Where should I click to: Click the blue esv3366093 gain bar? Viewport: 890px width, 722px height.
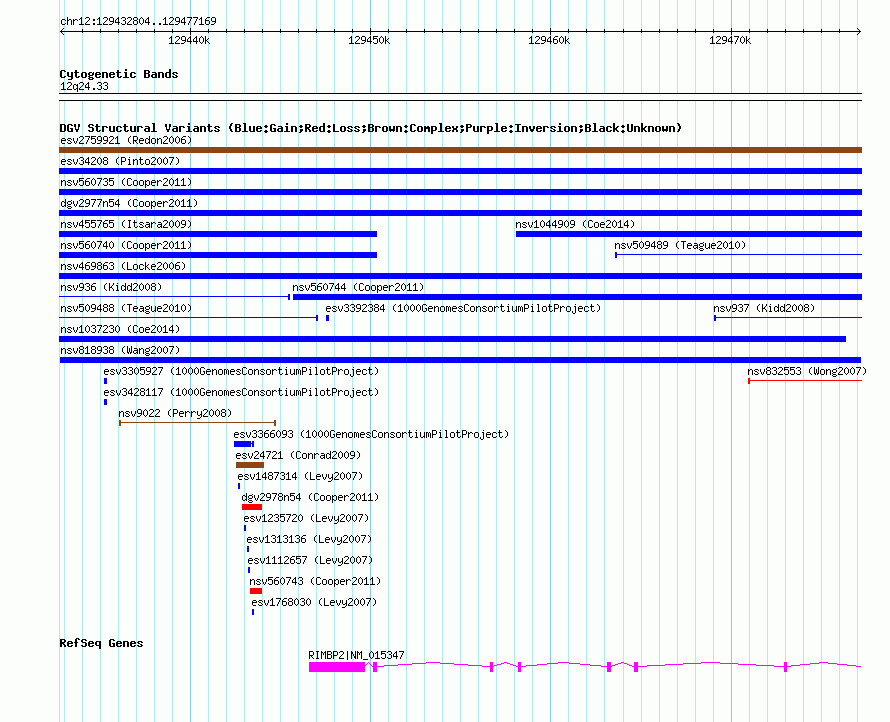click(x=244, y=444)
